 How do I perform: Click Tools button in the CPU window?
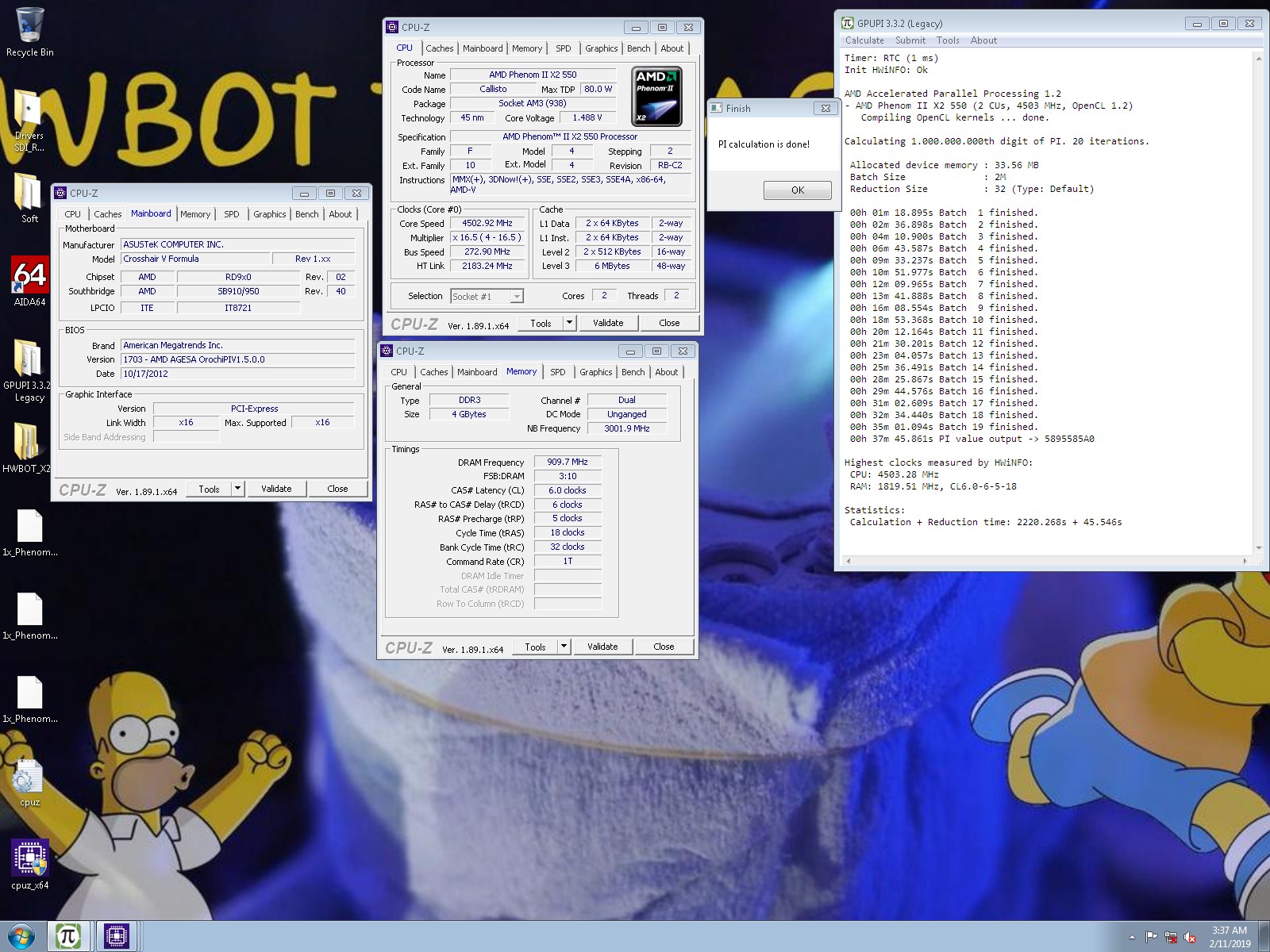[541, 323]
